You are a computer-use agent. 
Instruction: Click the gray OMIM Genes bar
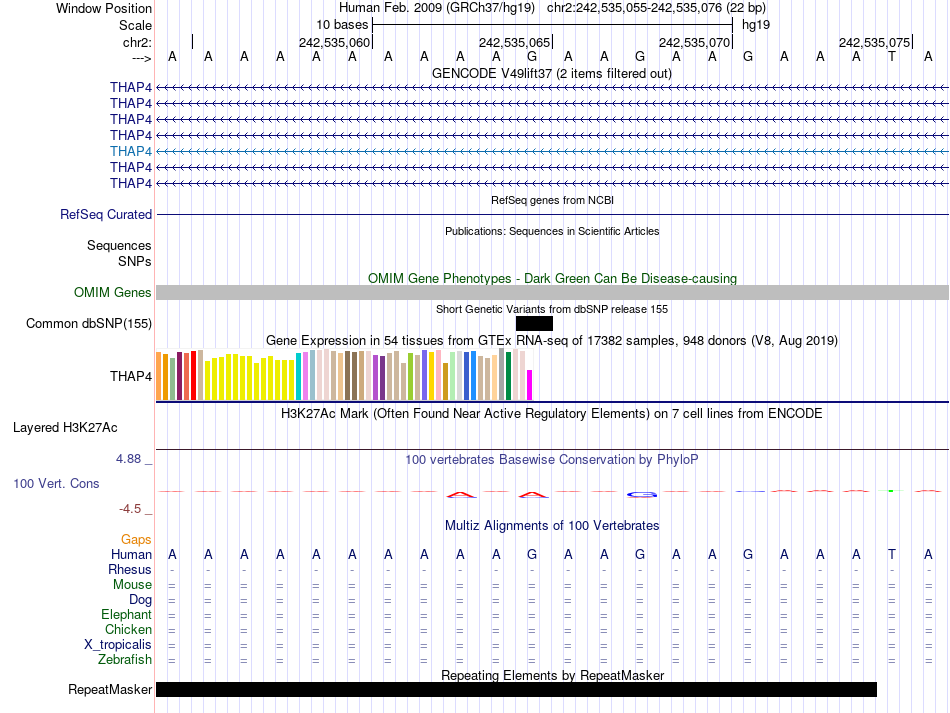point(552,292)
